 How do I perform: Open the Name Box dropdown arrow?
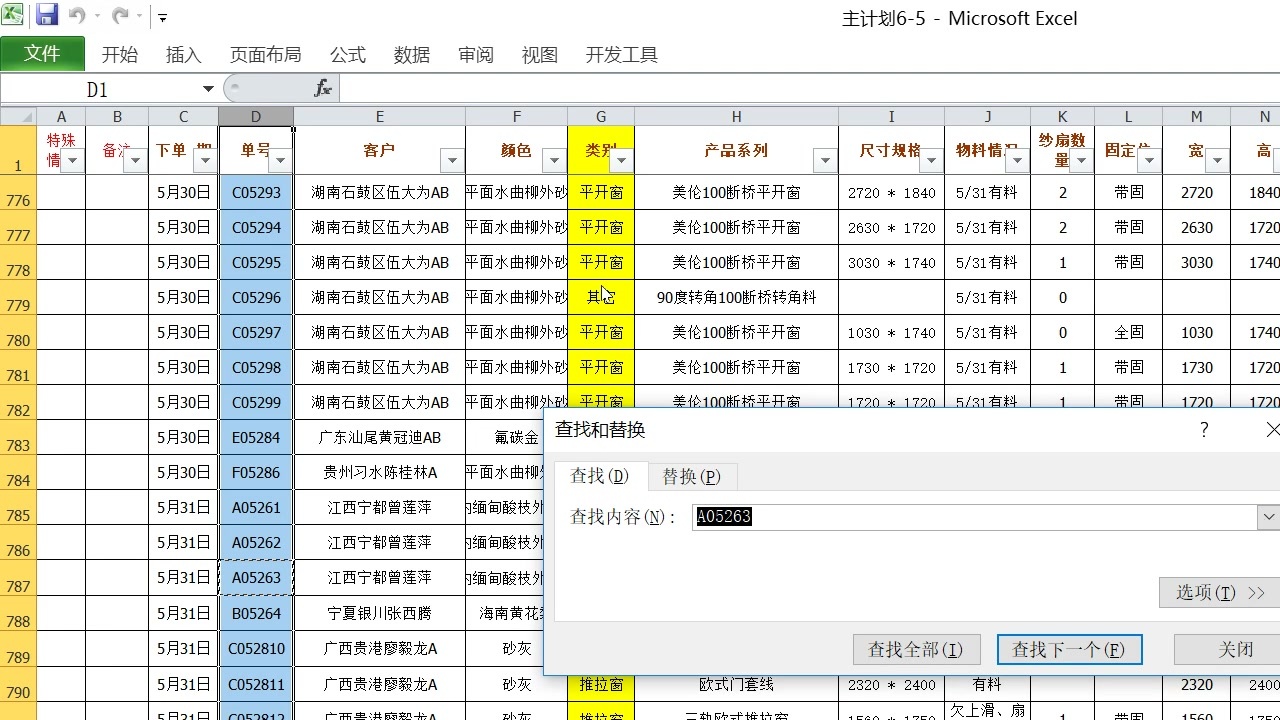208,89
